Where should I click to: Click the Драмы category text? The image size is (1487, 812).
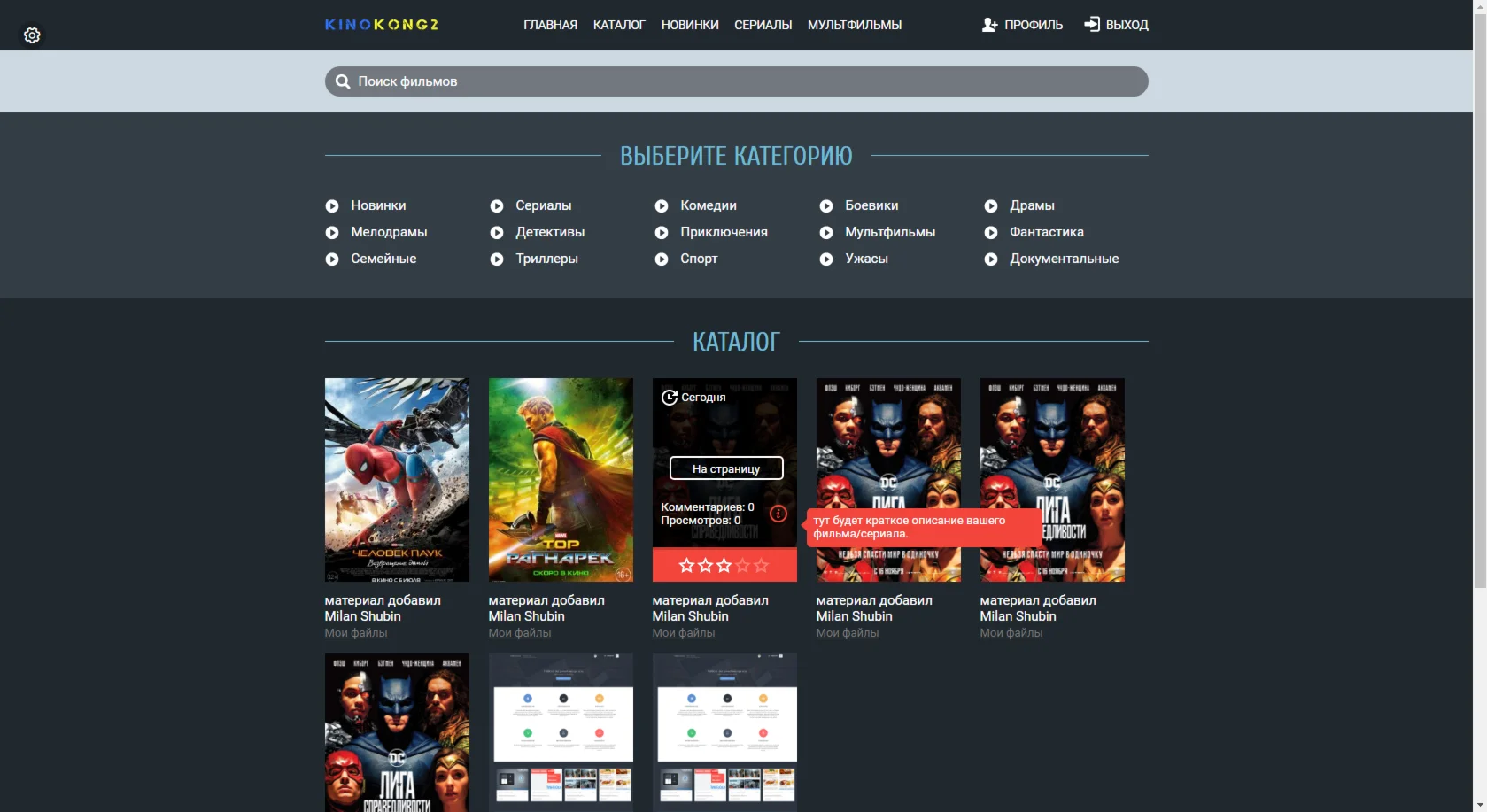pos(1032,205)
